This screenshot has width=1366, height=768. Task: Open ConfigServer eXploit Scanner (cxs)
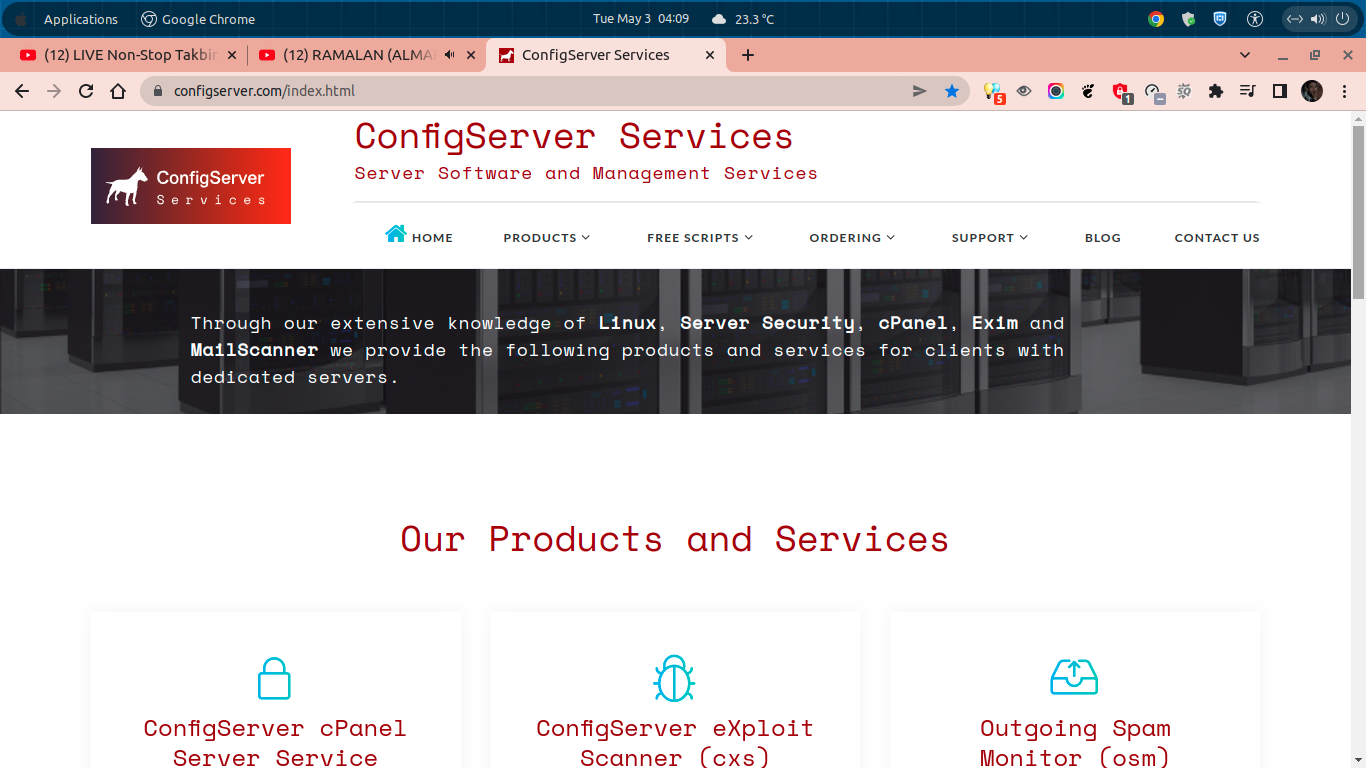click(x=675, y=742)
